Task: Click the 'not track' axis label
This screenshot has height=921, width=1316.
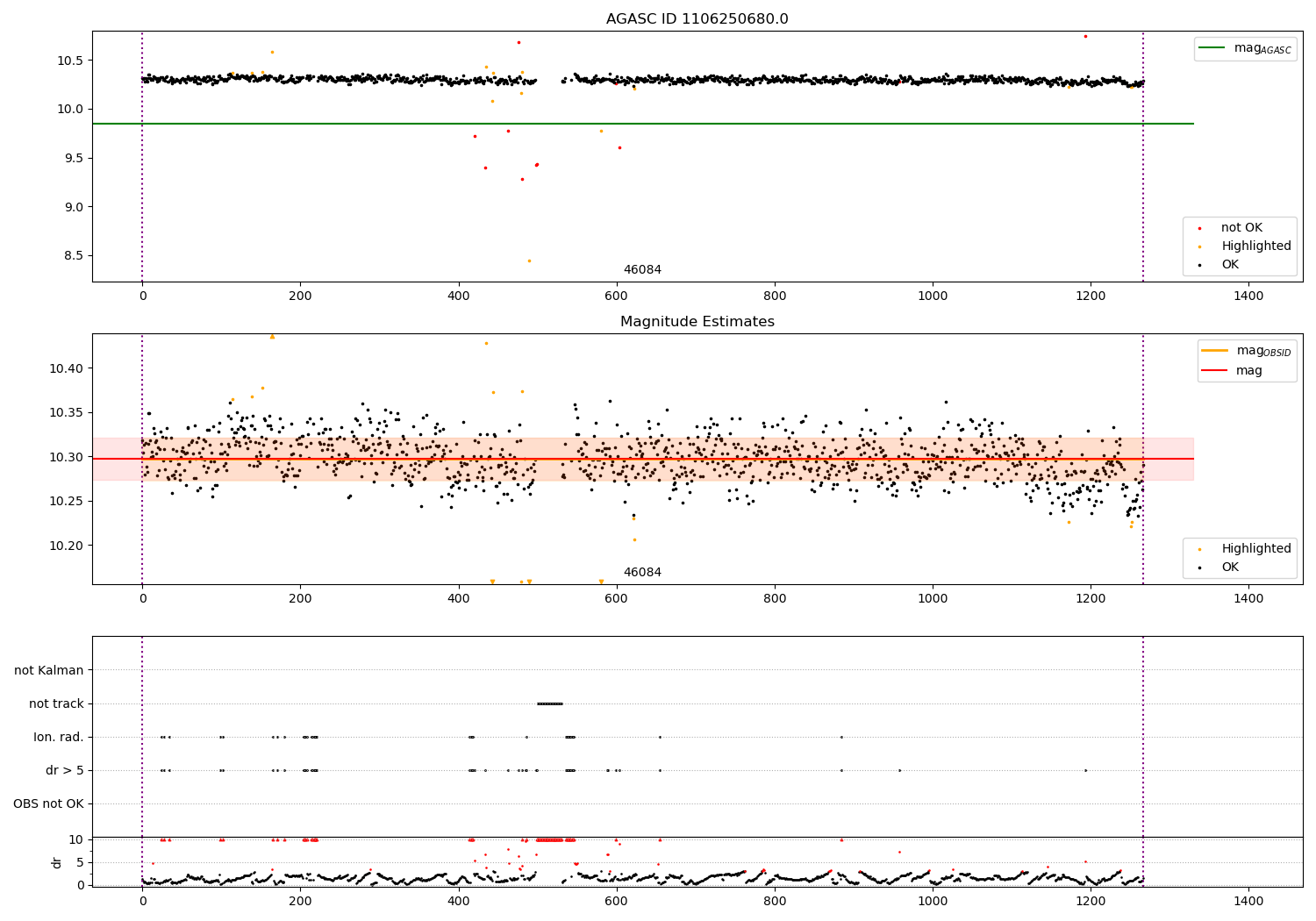Action: point(56,703)
